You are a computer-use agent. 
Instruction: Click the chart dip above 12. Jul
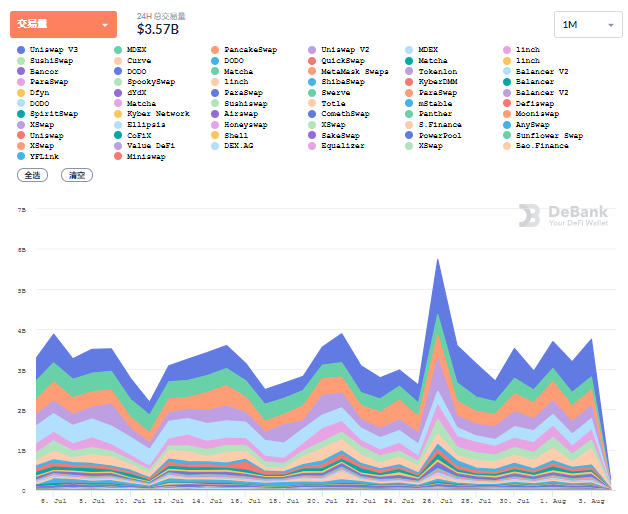(150, 402)
